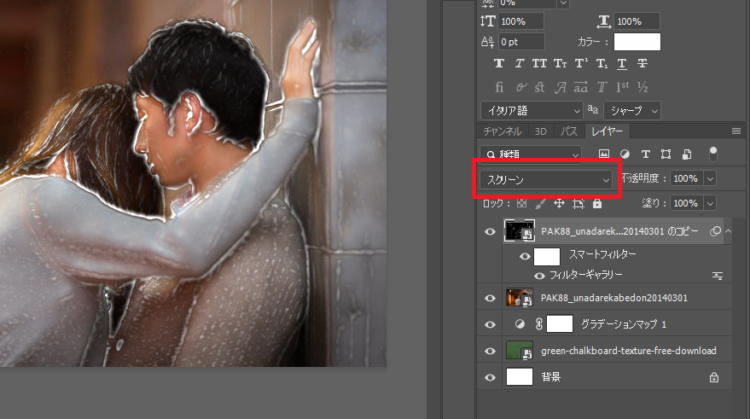The width and height of the screenshot is (750, 419).
Task: Switch to the チャンネル tab
Action: [x=502, y=131]
